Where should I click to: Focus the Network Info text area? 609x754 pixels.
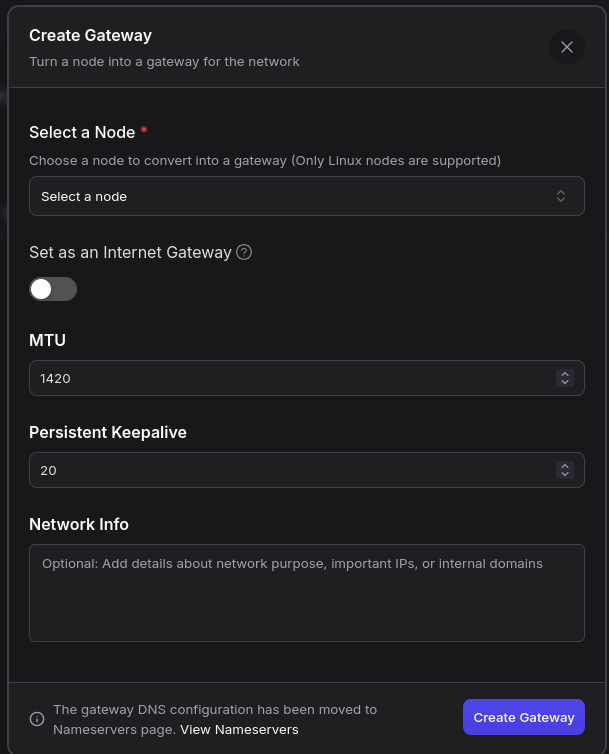306,592
